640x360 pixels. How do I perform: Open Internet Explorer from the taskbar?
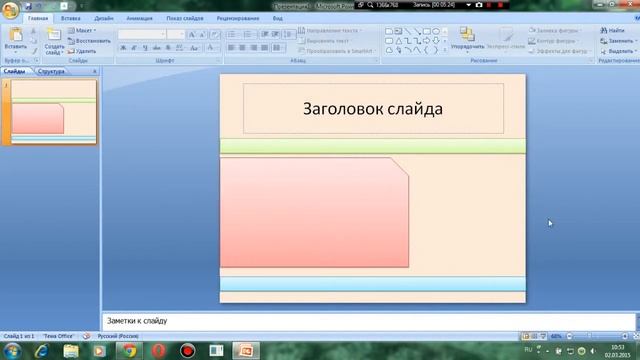pos(42,351)
